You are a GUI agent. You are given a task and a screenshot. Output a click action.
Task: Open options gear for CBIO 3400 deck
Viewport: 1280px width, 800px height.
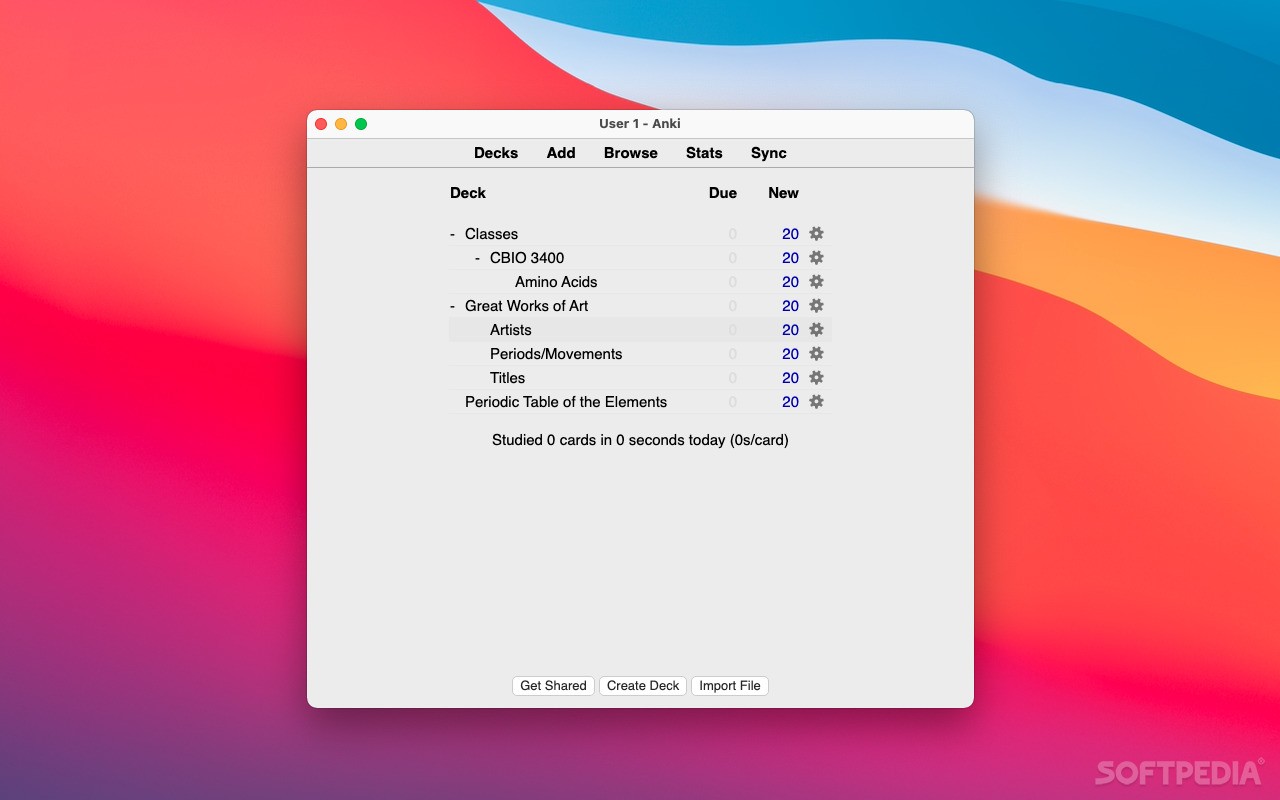(816, 257)
